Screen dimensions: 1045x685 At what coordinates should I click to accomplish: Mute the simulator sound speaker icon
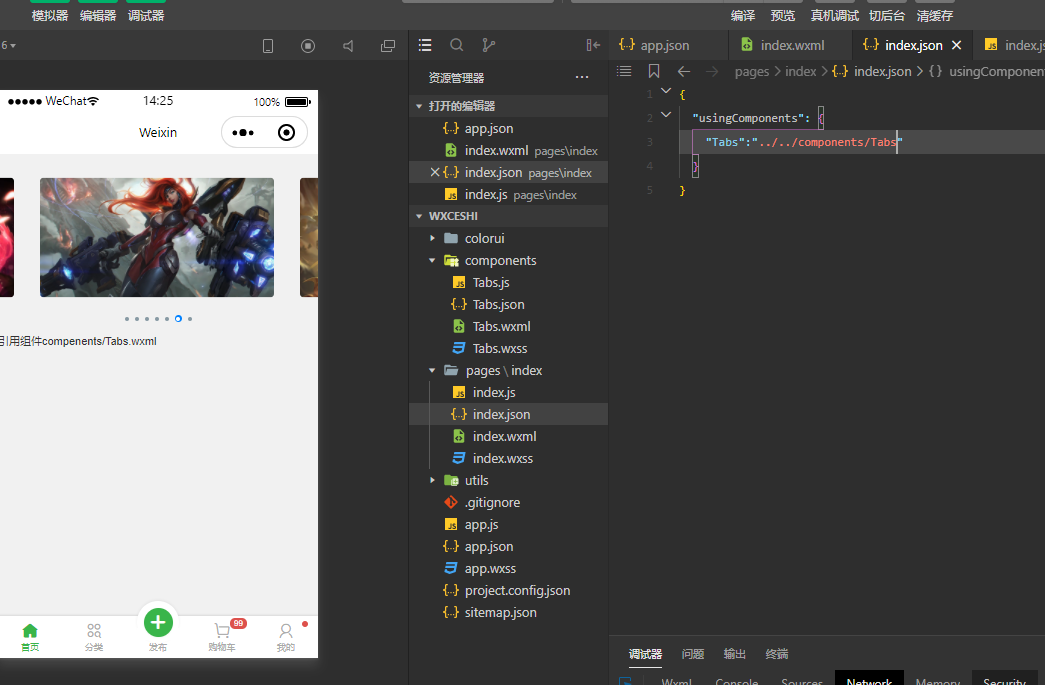pyautogui.click(x=348, y=46)
